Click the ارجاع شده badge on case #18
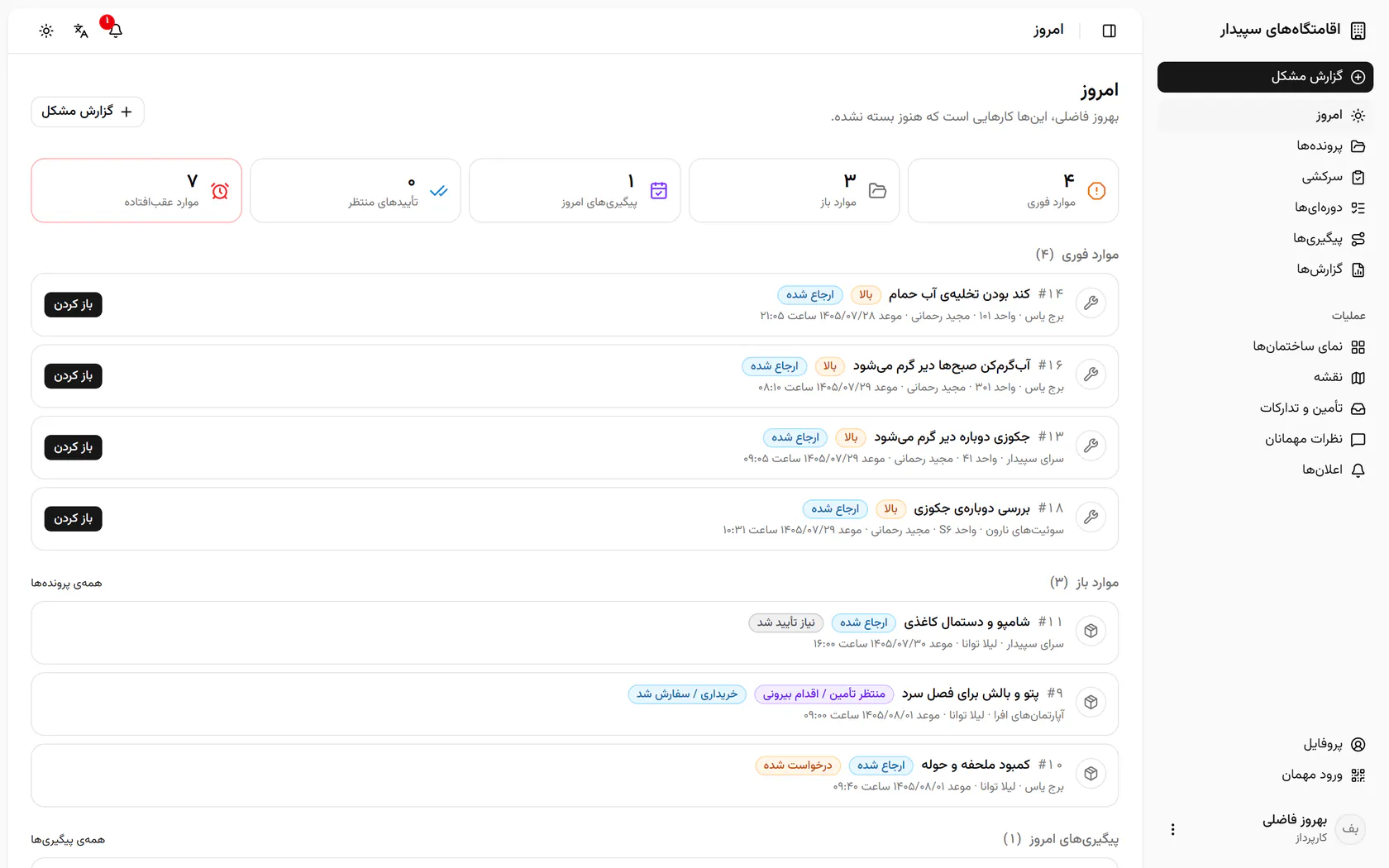This screenshot has height=868, width=1389. click(835, 509)
